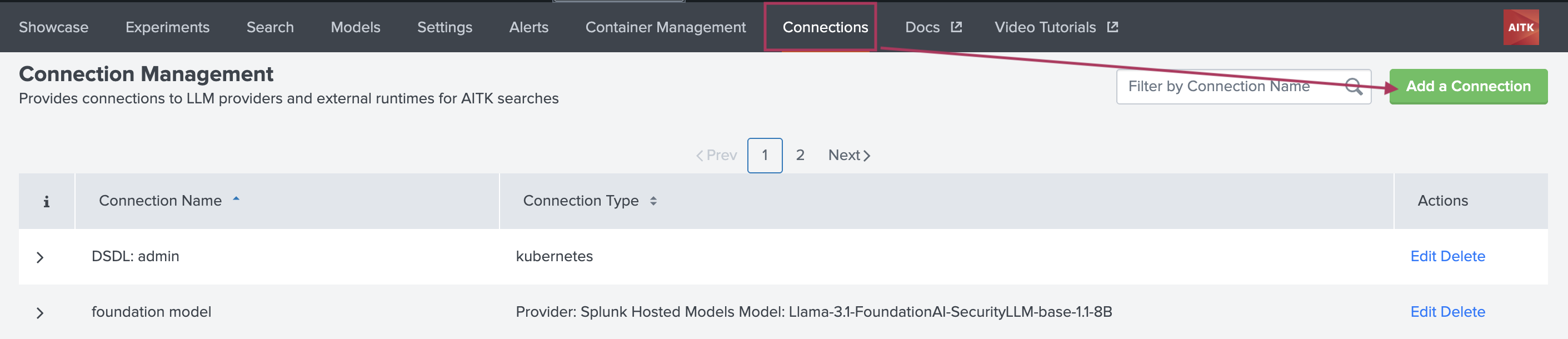Click the search magnifier icon
Screen dimensions: 1568x339
point(1353,87)
